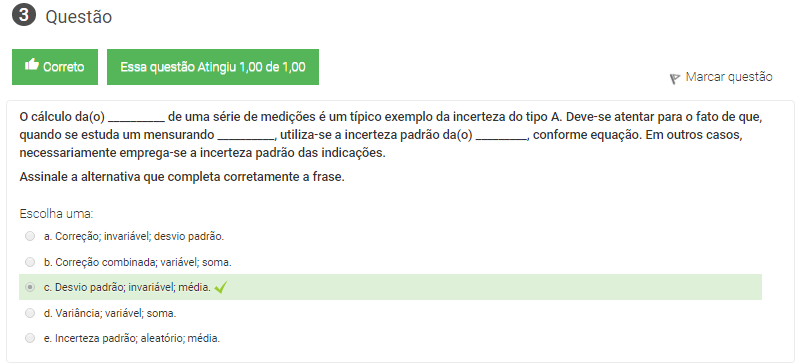
Task: Click 'Assinale a alternativa' instruction text
Action: [182, 177]
